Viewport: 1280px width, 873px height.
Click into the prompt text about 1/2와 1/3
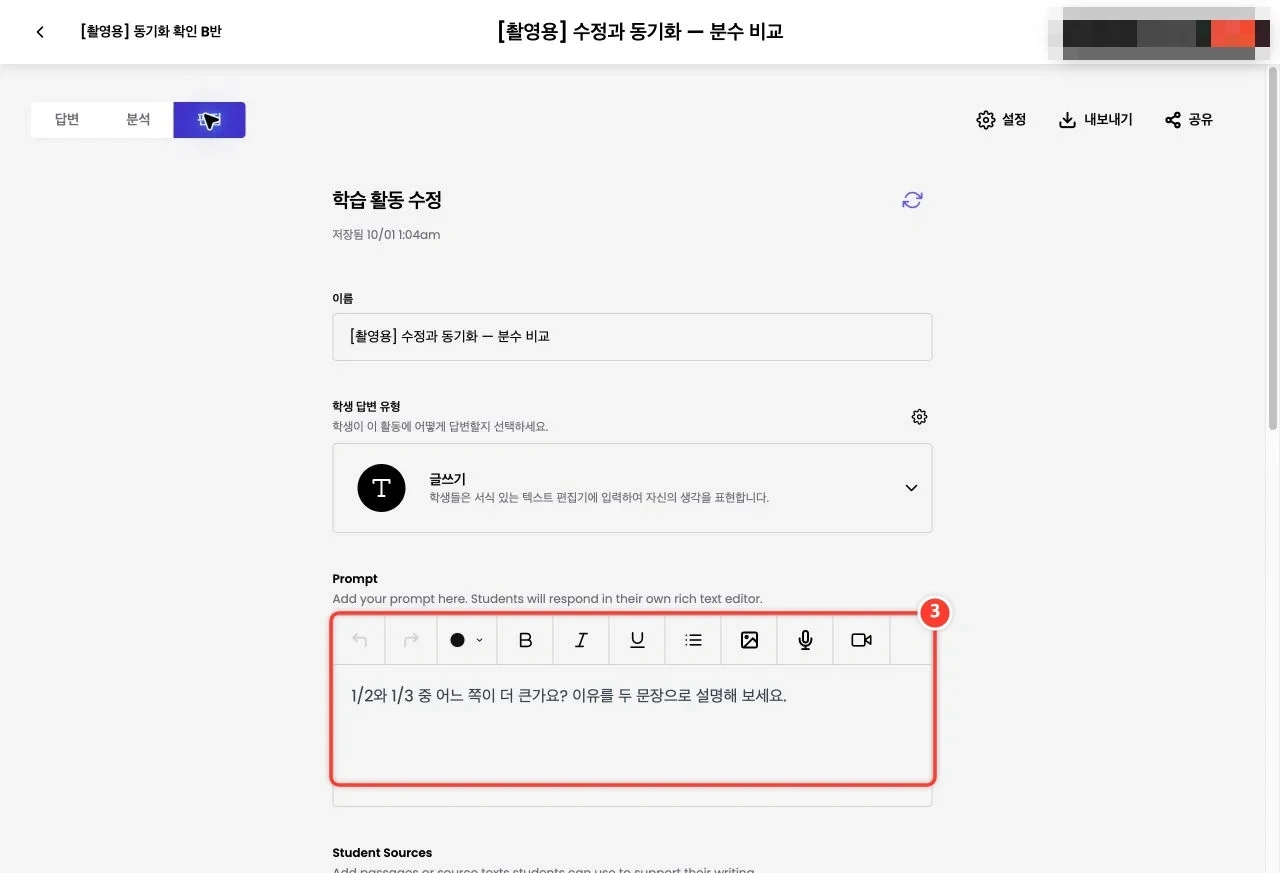coord(568,696)
